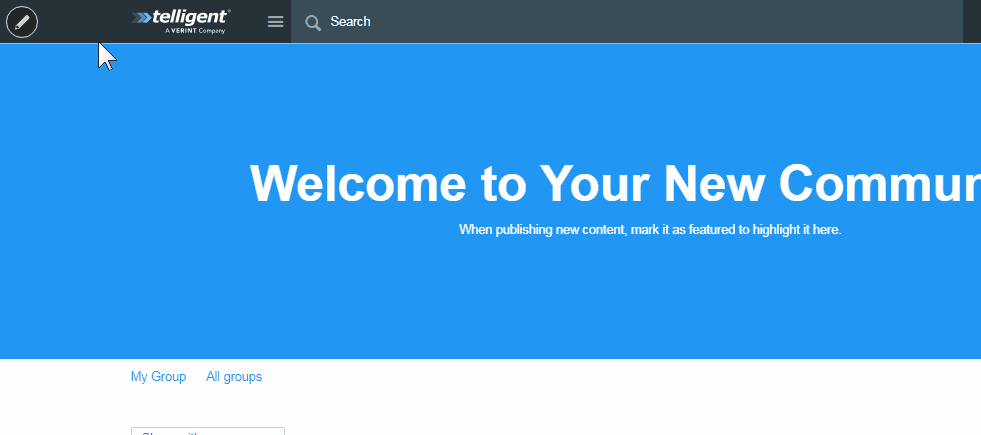Go to All groups link

tap(234, 377)
